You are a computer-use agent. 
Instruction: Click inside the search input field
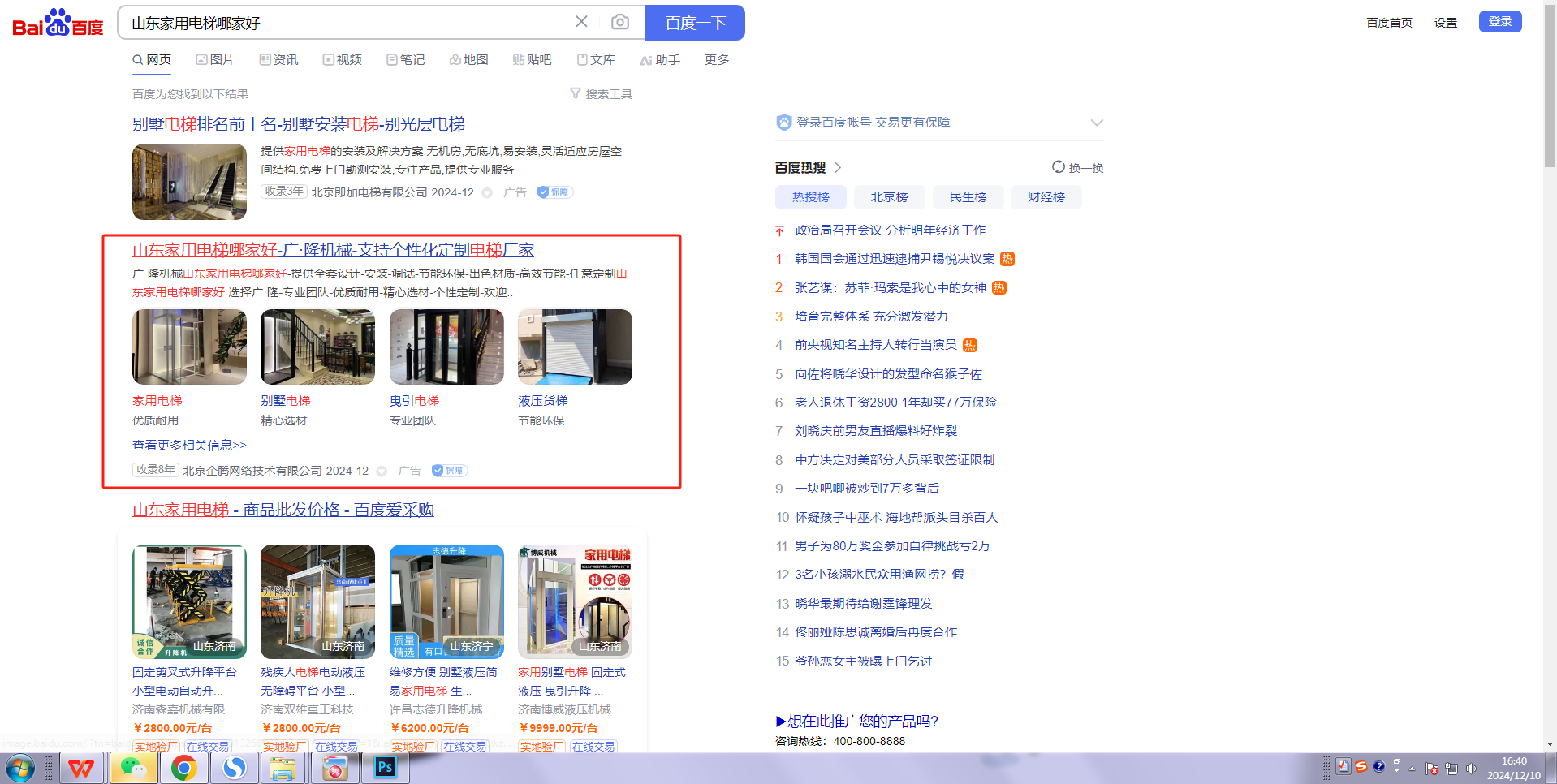[345, 23]
